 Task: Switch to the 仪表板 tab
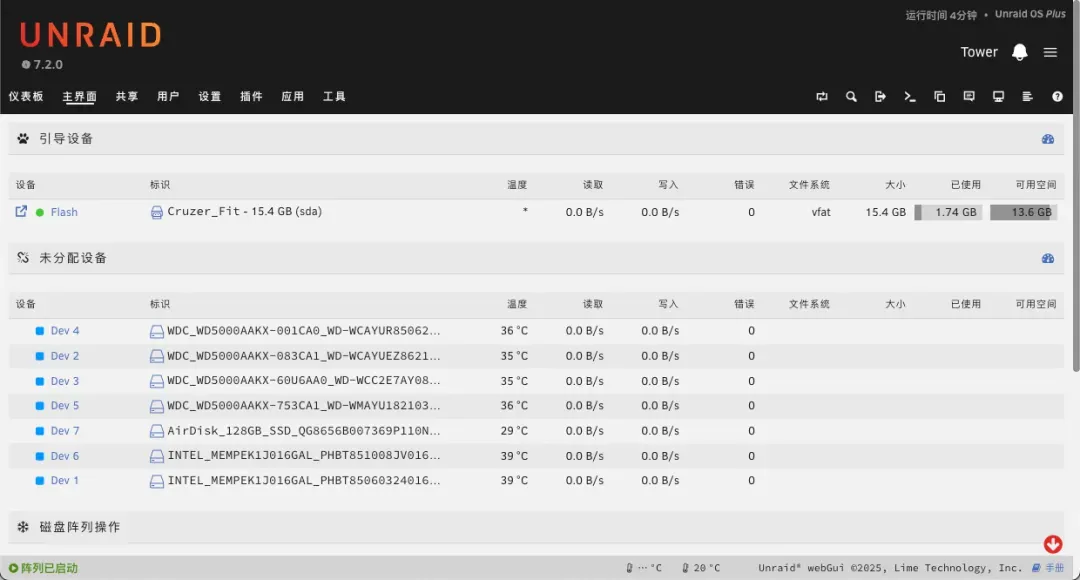[26, 97]
